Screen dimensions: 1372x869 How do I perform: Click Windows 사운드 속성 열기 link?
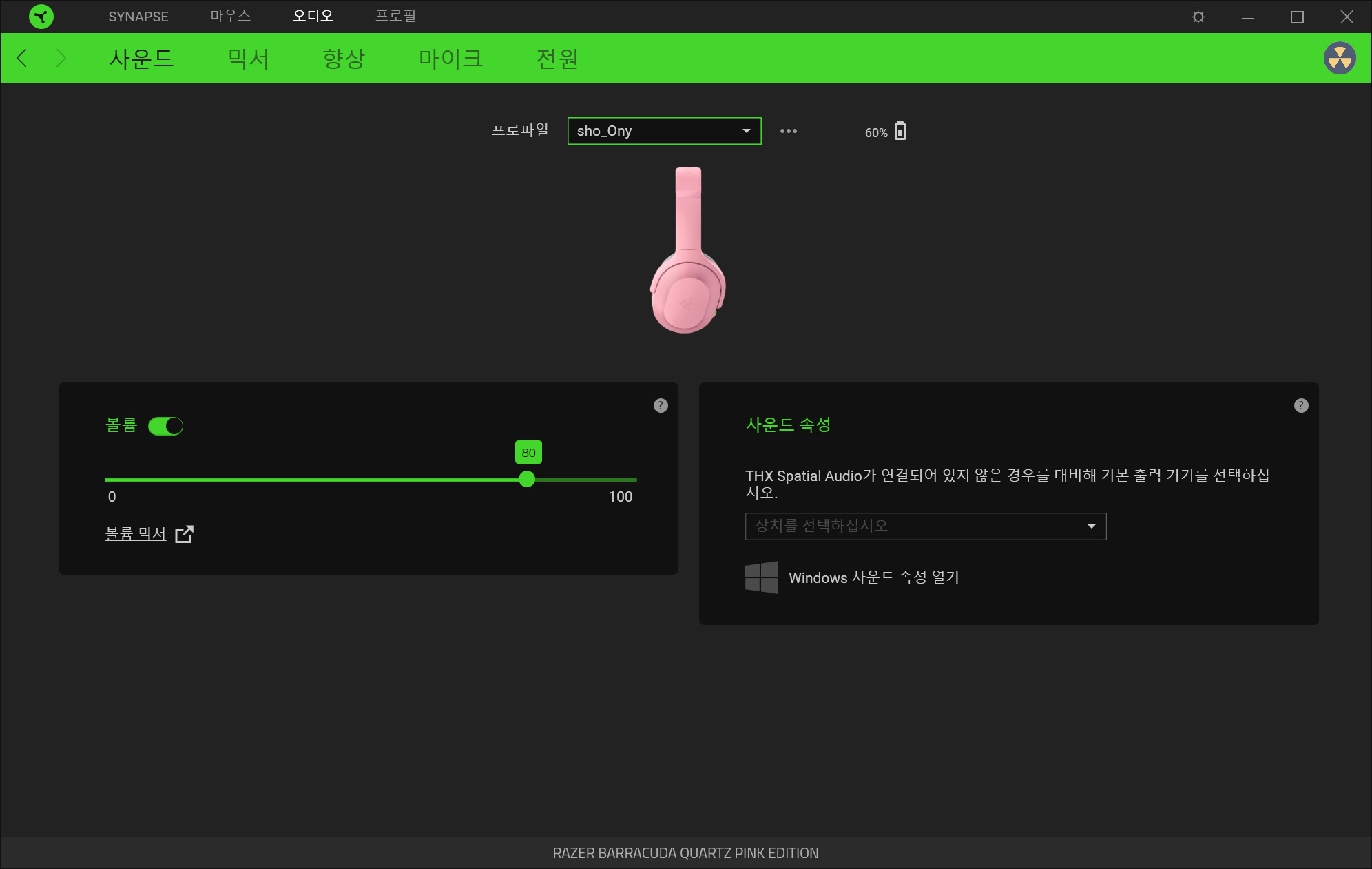tap(873, 577)
